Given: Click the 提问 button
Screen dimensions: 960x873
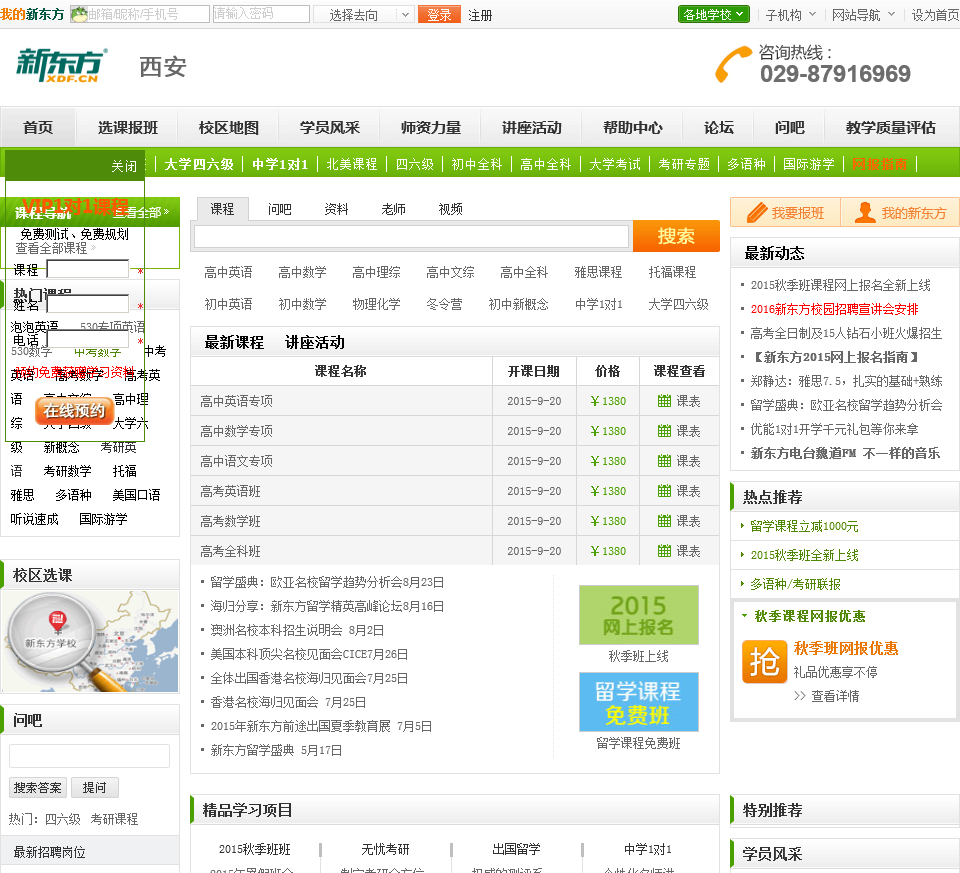Looking at the screenshot, I should coord(94,788).
